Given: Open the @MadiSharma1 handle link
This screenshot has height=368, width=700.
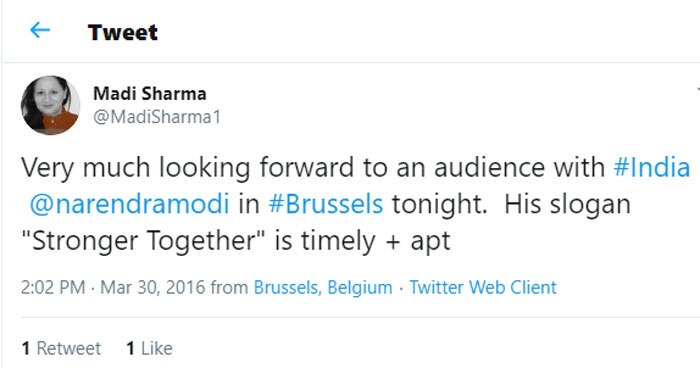Looking at the screenshot, I should 157,117.
